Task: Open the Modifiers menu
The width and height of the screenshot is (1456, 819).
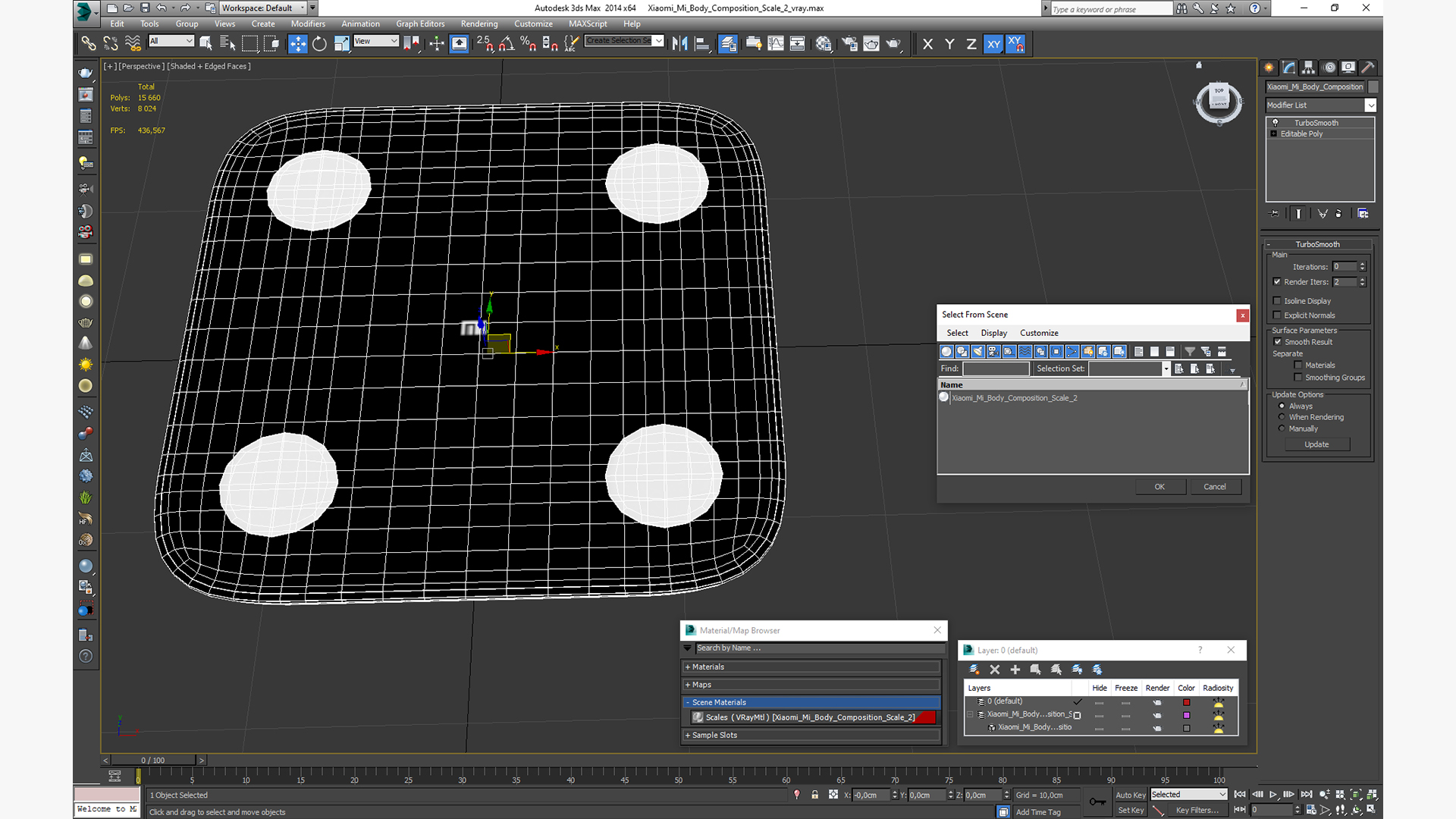Action: click(308, 24)
